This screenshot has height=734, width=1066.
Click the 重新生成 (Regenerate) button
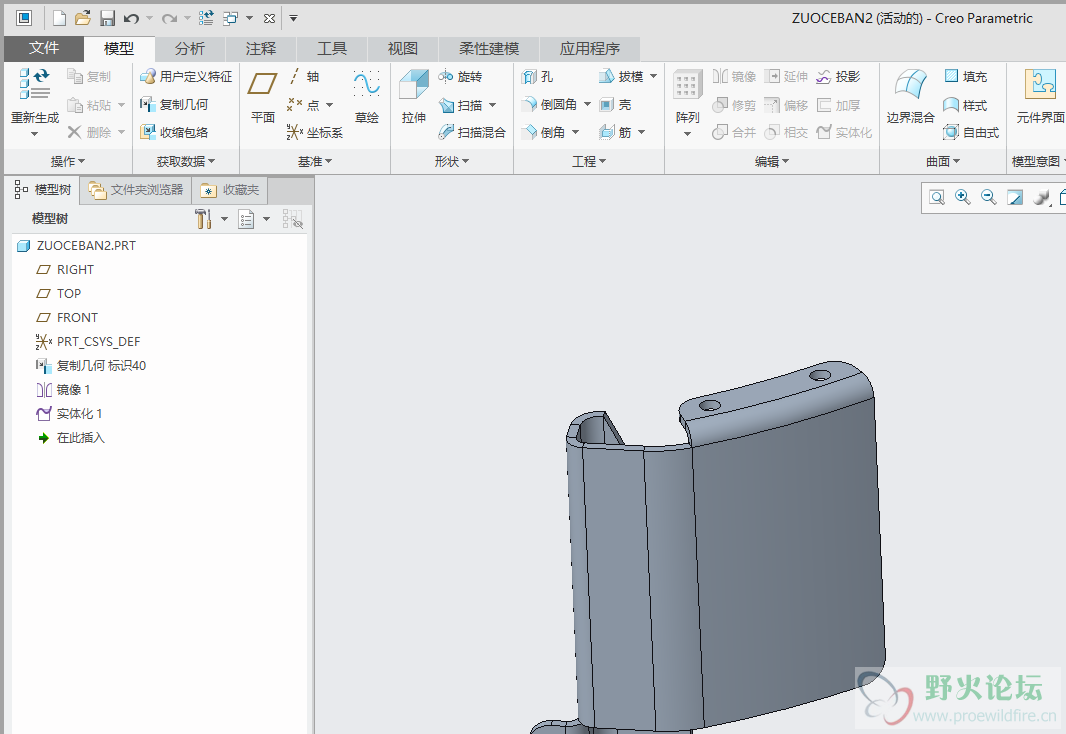pos(35,95)
